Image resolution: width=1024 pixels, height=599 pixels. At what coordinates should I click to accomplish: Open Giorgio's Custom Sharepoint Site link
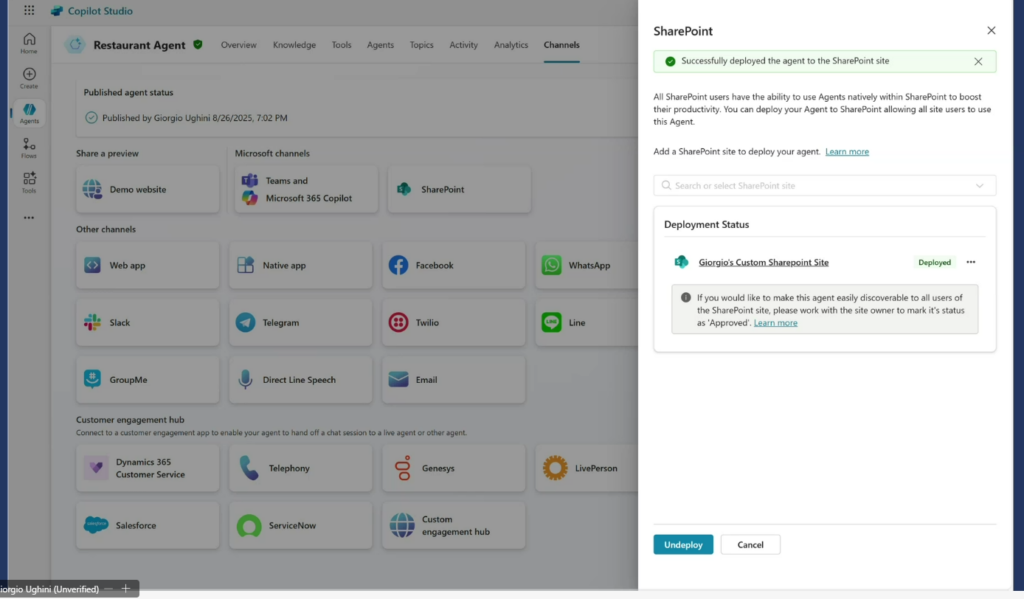coord(763,263)
